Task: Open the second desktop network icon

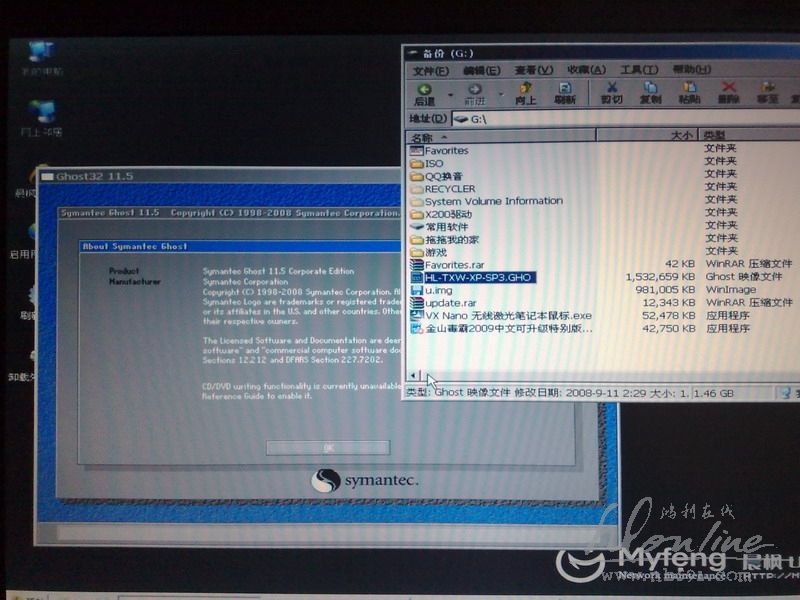Action: click(42, 112)
